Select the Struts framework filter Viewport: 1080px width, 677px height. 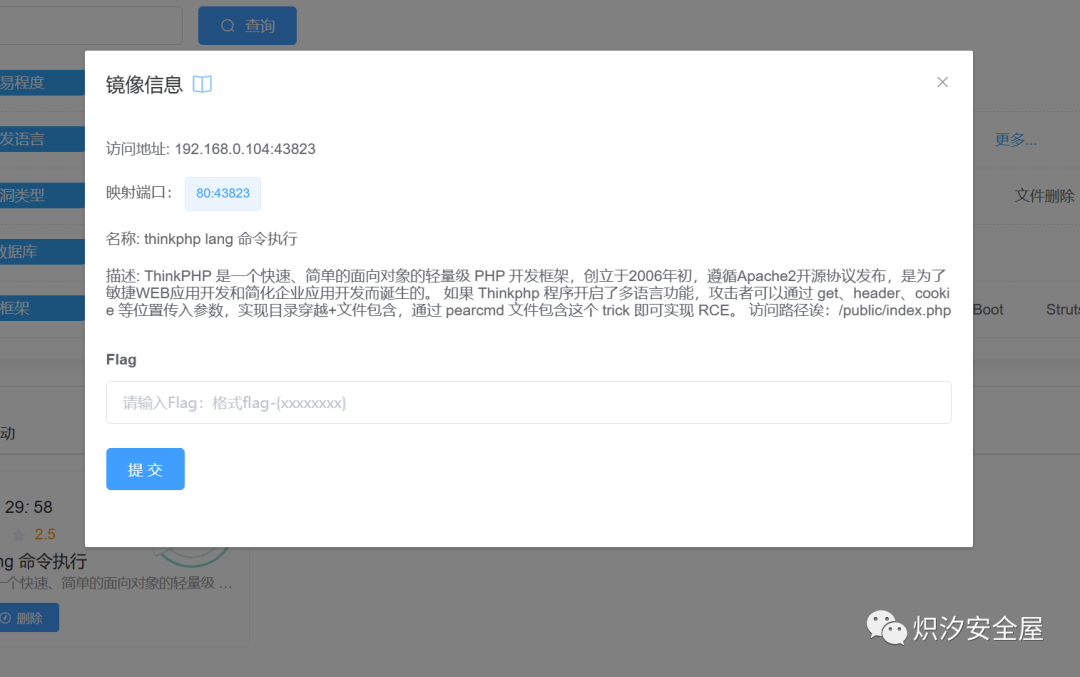(1063, 310)
